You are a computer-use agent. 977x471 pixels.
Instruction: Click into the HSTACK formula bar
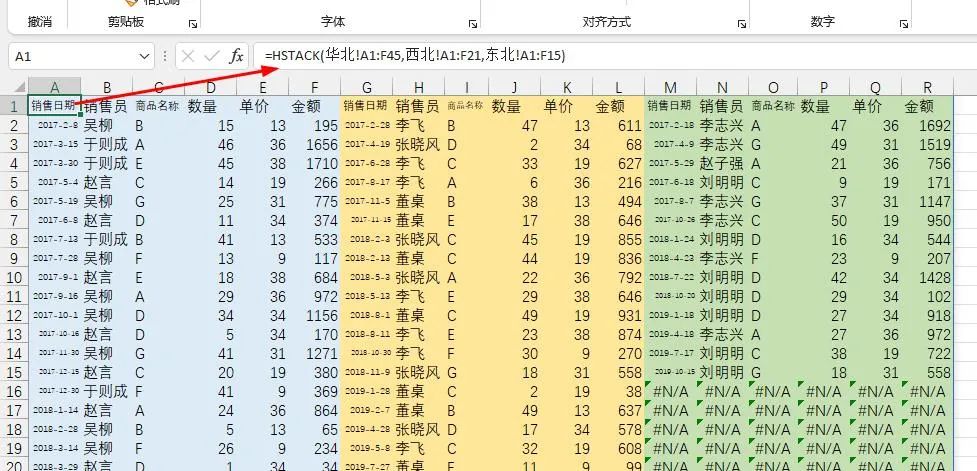614,56
